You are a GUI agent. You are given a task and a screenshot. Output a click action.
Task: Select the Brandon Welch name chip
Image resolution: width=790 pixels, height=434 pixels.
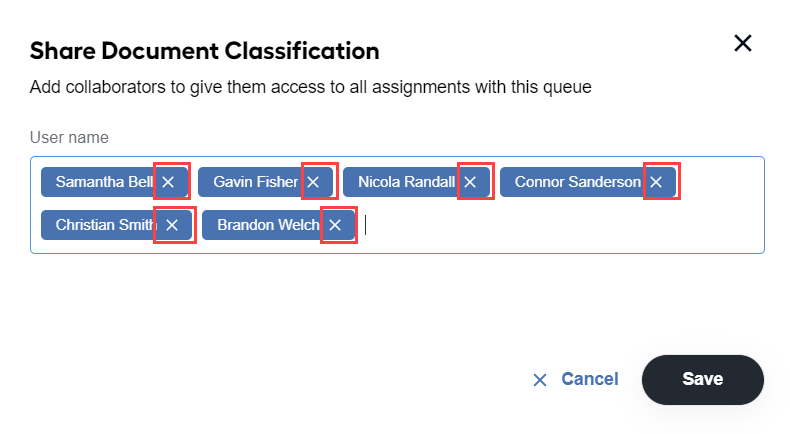268,225
